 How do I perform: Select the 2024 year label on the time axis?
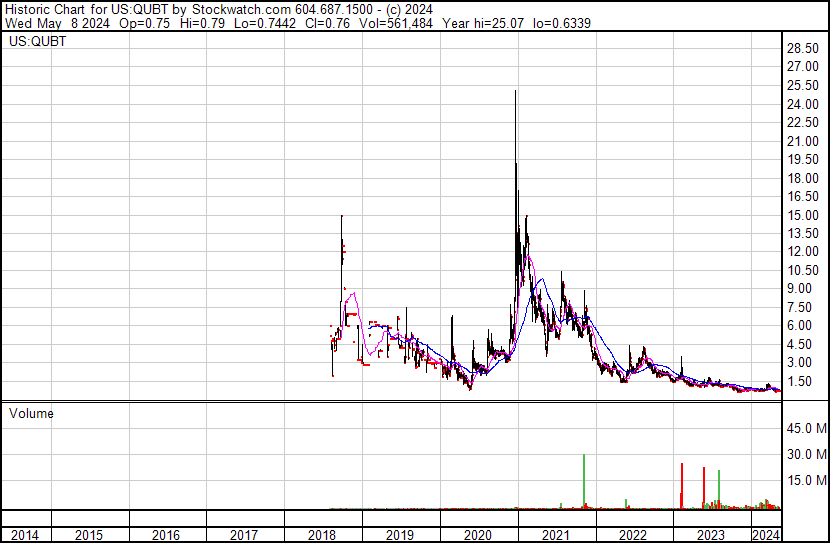click(x=765, y=535)
